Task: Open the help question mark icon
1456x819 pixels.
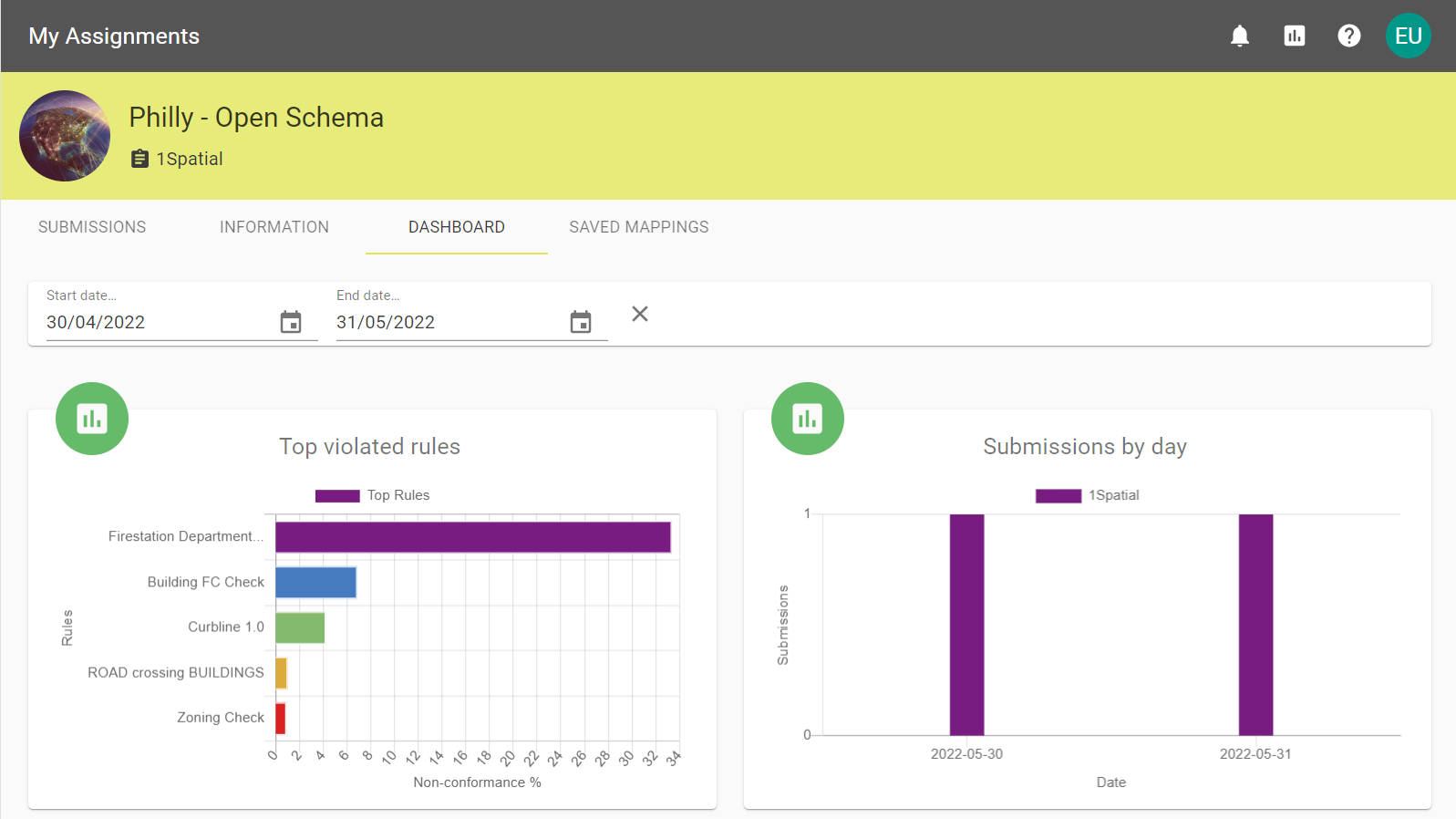Action: (1349, 36)
